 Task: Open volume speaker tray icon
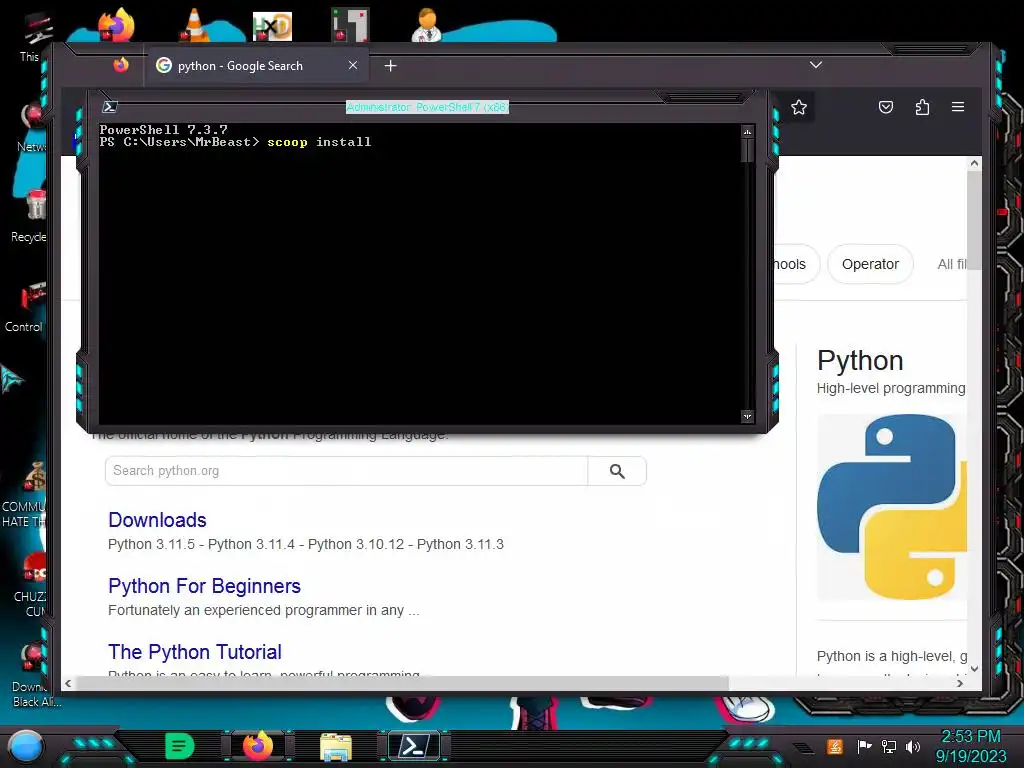913,746
